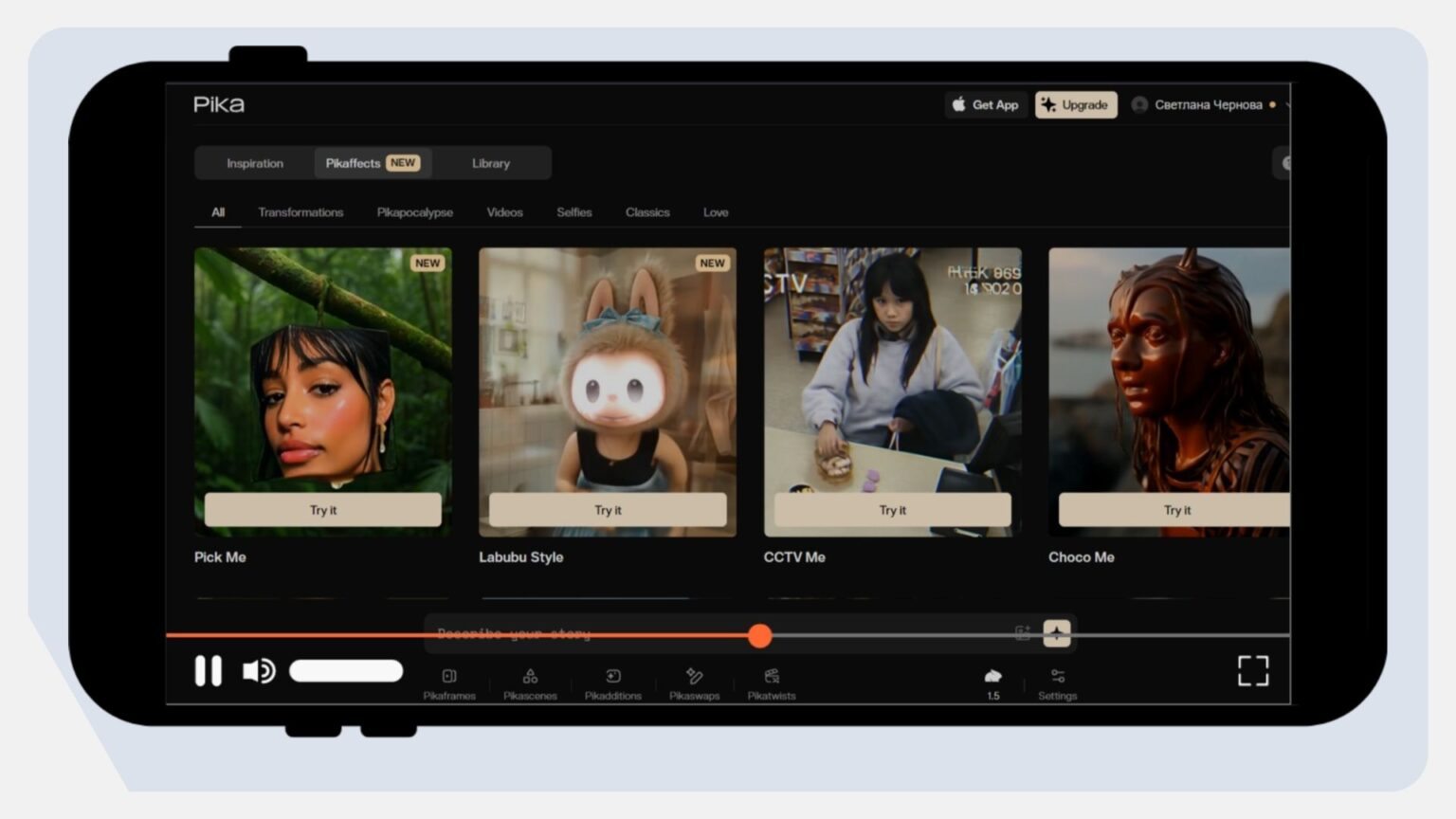Click the sparkle generate button in prompt
The height and width of the screenshot is (819, 1456).
1056,633
